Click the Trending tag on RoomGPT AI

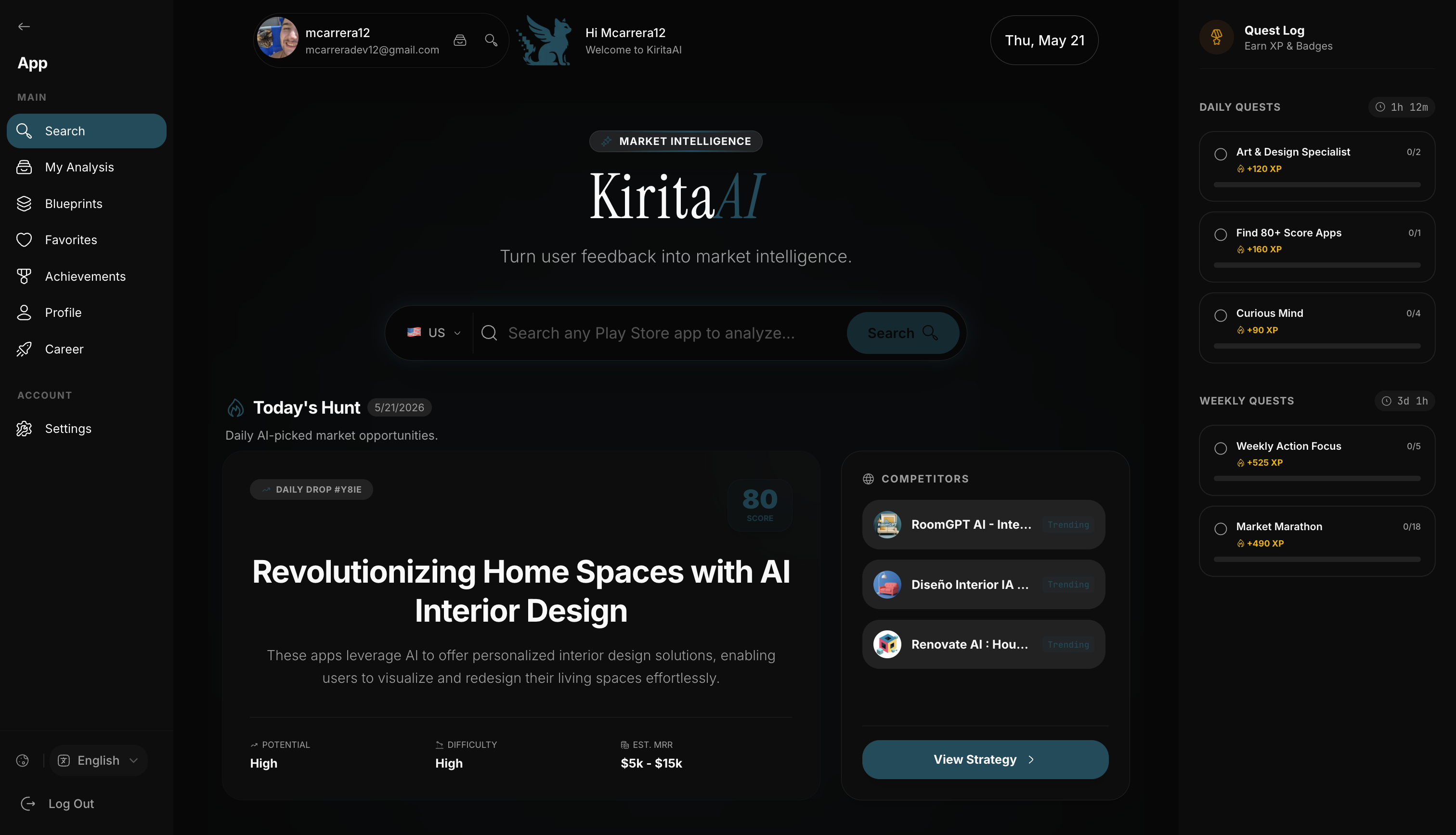1068,525
